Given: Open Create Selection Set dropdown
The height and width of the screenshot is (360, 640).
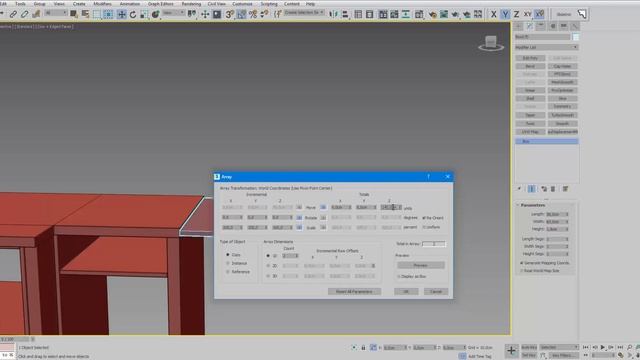Looking at the screenshot, I should coord(304,13).
